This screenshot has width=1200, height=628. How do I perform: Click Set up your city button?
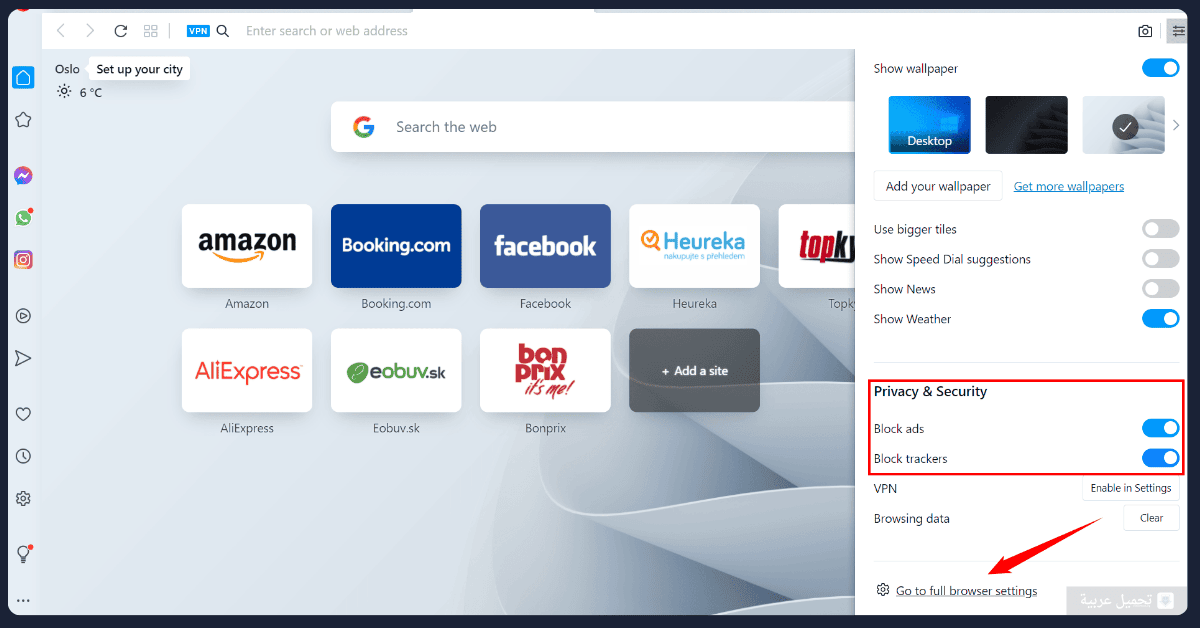140,70
